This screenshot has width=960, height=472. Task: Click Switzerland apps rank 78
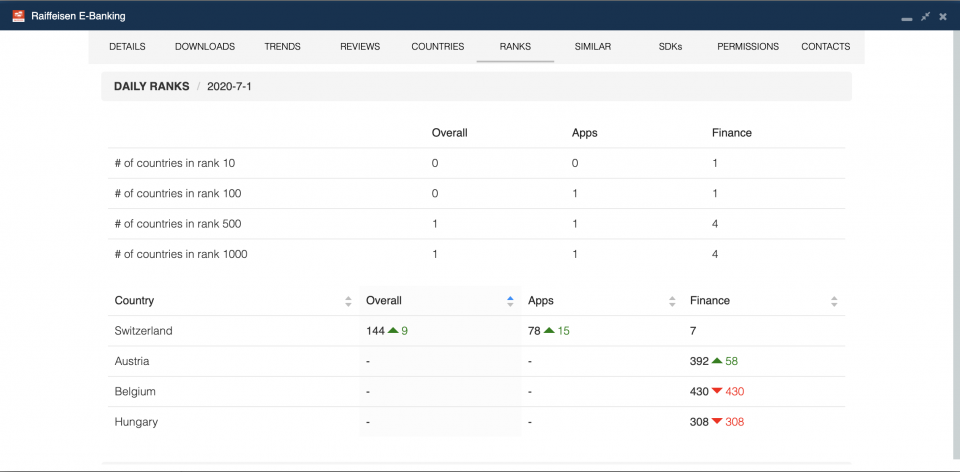pos(534,331)
